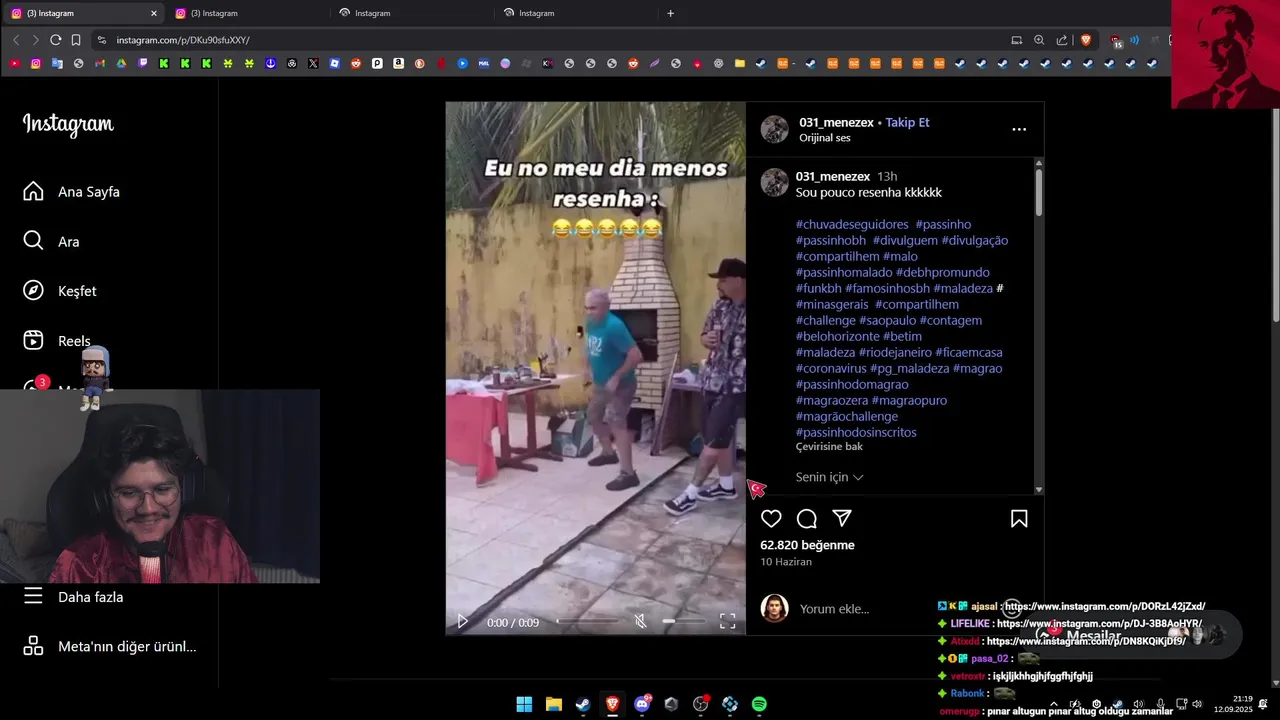The image size is (1280, 720).
Task: Open Ana Sayfa in Instagram sidebar
Action: pos(72,191)
